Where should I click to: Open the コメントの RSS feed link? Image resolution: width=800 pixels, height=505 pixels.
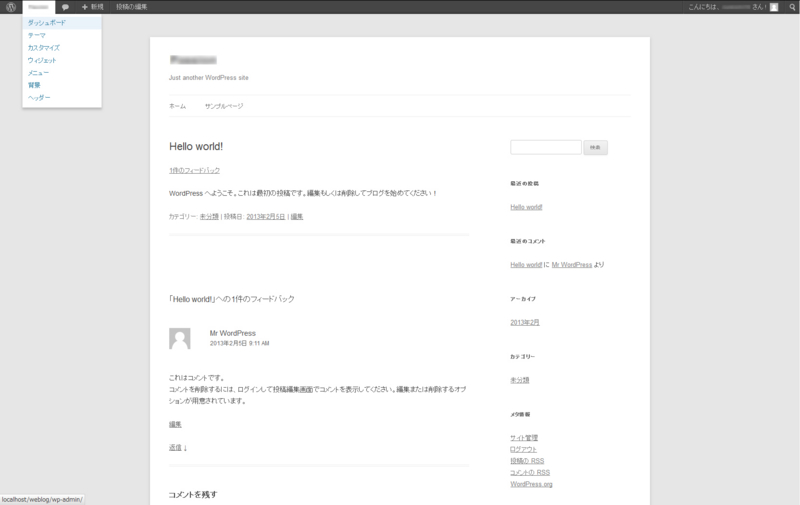(x=530, y=472)
